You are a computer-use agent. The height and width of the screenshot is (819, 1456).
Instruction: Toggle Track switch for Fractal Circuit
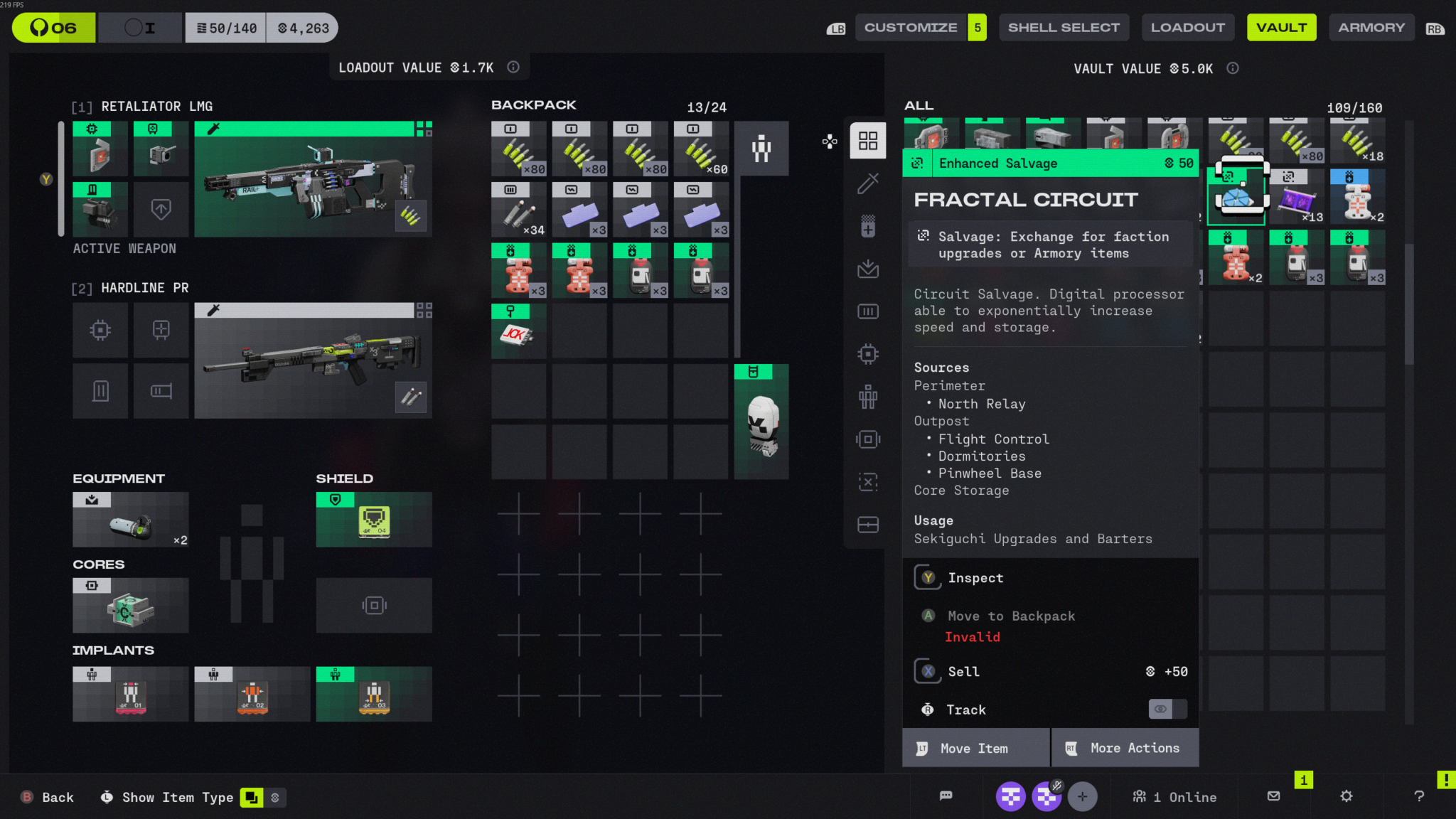[x=1167, y=709]
